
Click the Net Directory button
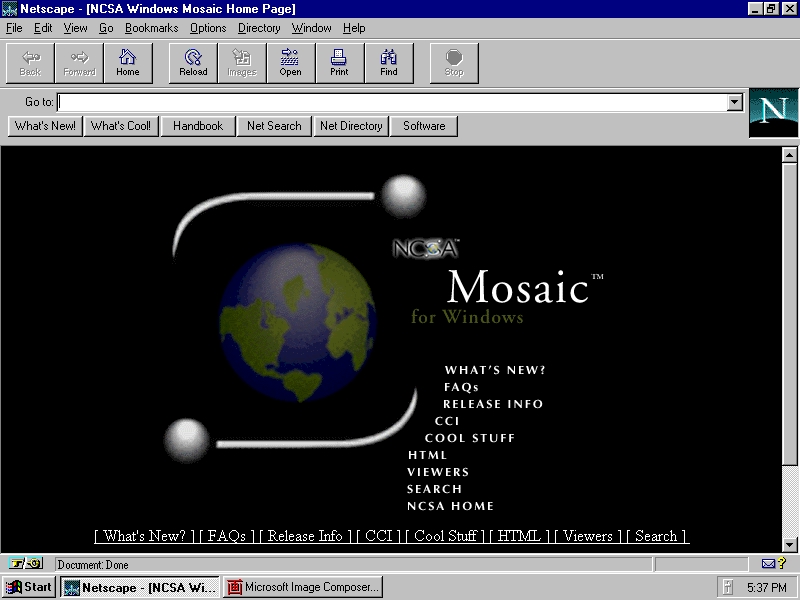pos(351,126)
